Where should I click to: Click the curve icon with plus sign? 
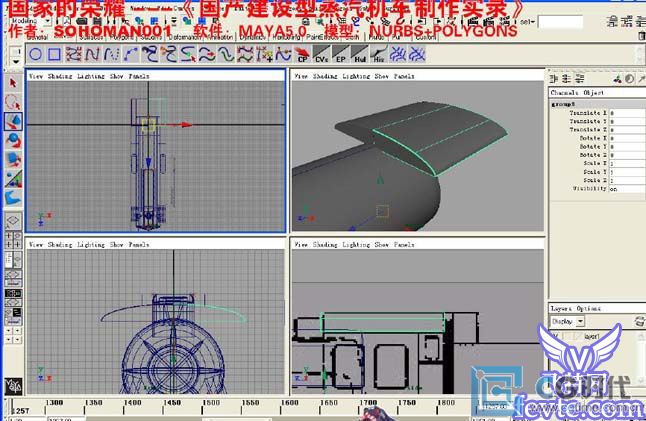tap(264, 54)
